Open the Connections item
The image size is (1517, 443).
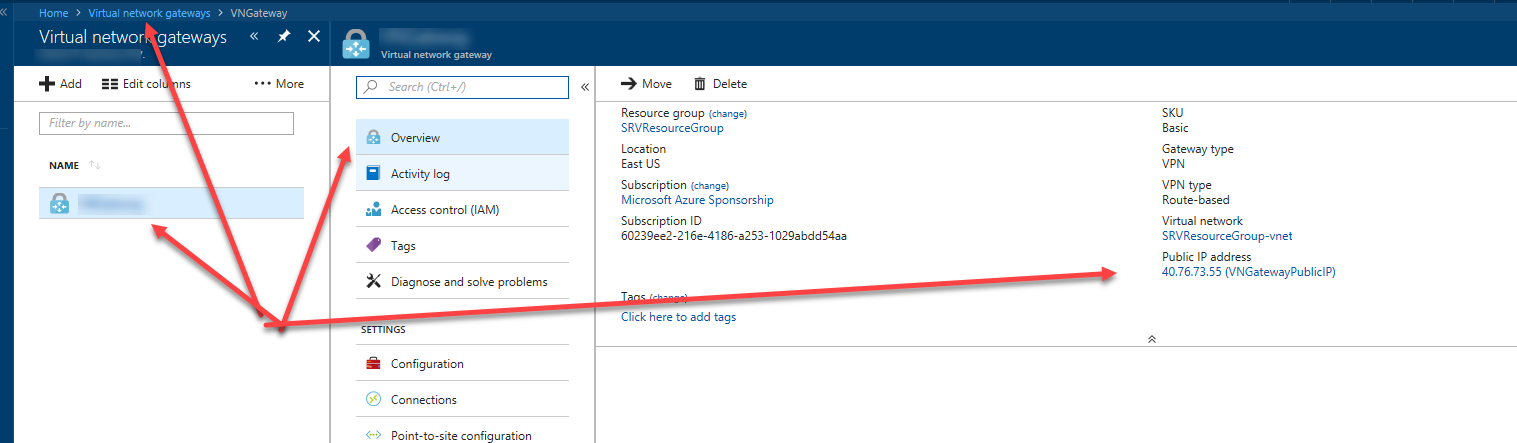[423, 400]
